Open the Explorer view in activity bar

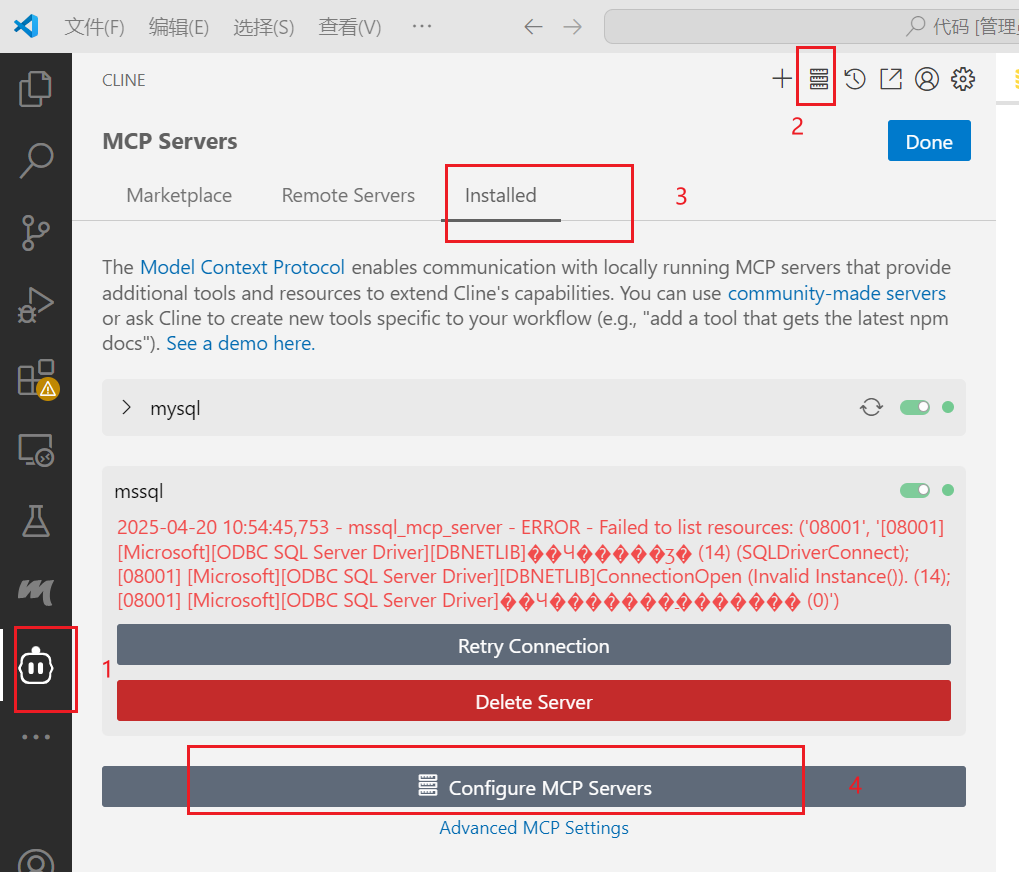[x=35, y=88]
